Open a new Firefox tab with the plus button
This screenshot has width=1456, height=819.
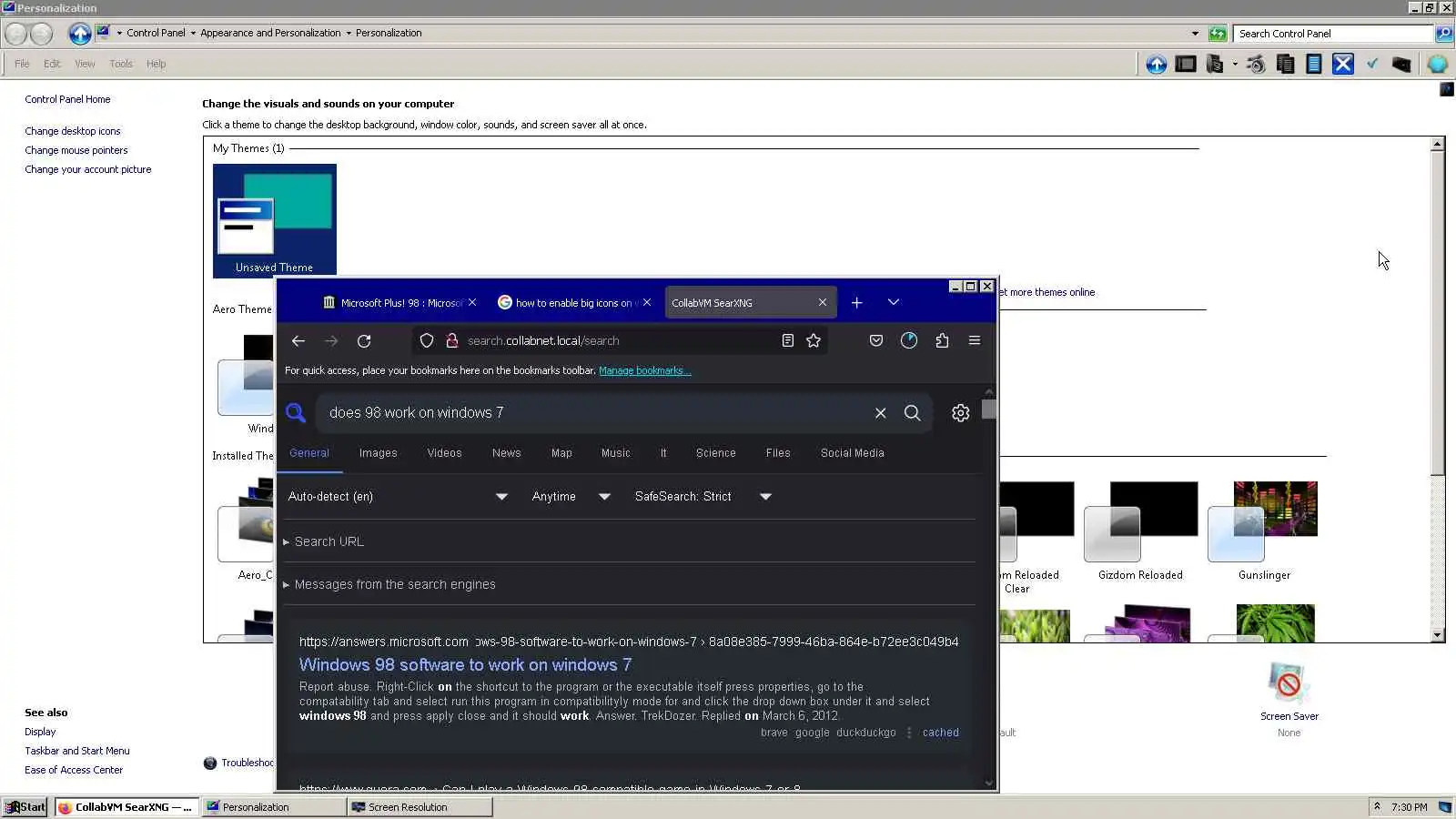click(856, 303)
